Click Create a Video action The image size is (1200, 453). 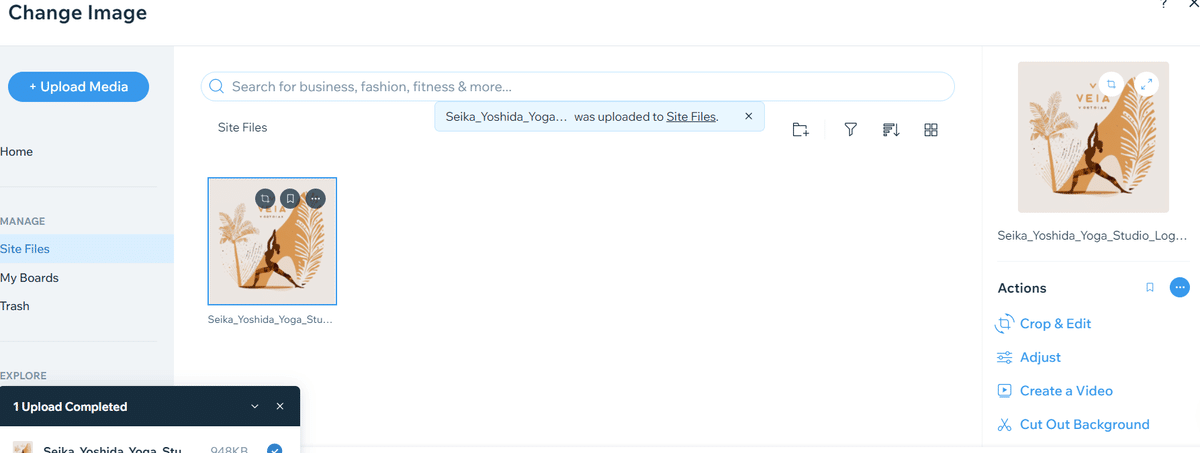coord(1055,391)
